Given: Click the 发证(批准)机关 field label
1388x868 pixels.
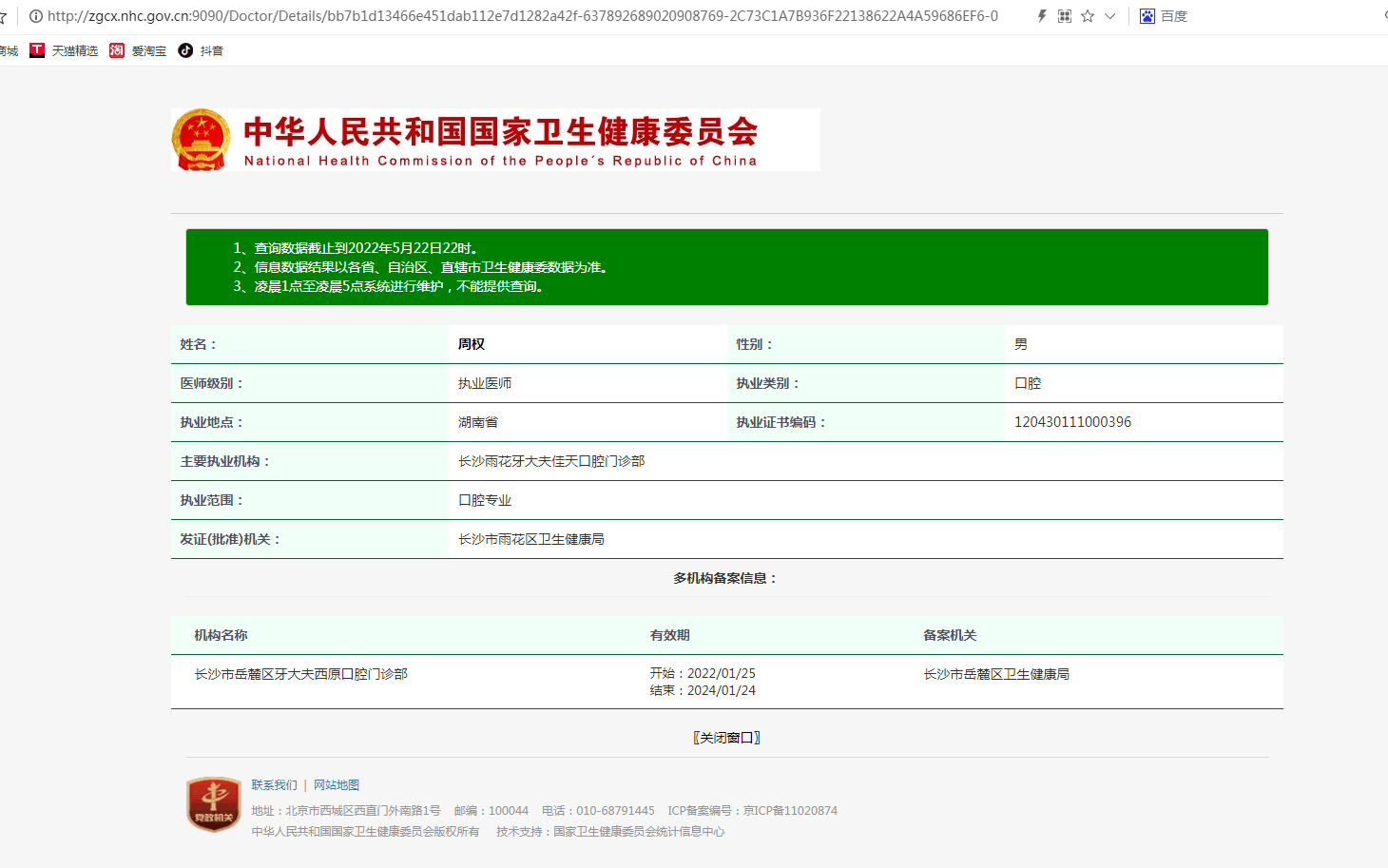Looking at the screenshot, I should pyautogui.click(x=230, y=539).
